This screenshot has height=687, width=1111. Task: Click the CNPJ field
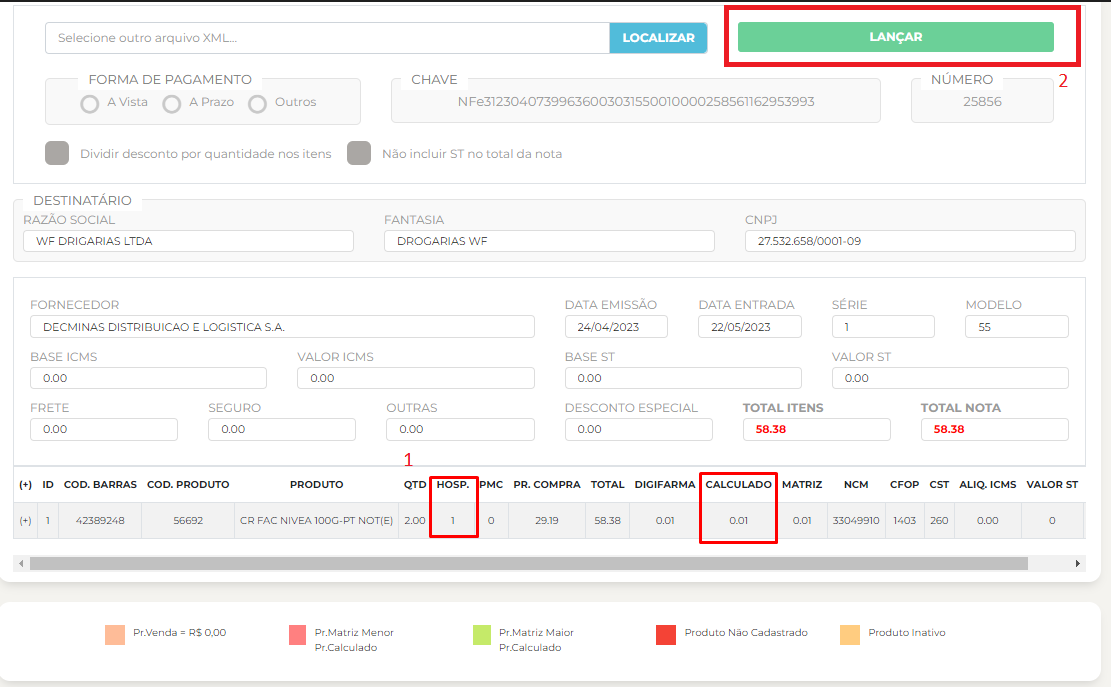point(910,241)
